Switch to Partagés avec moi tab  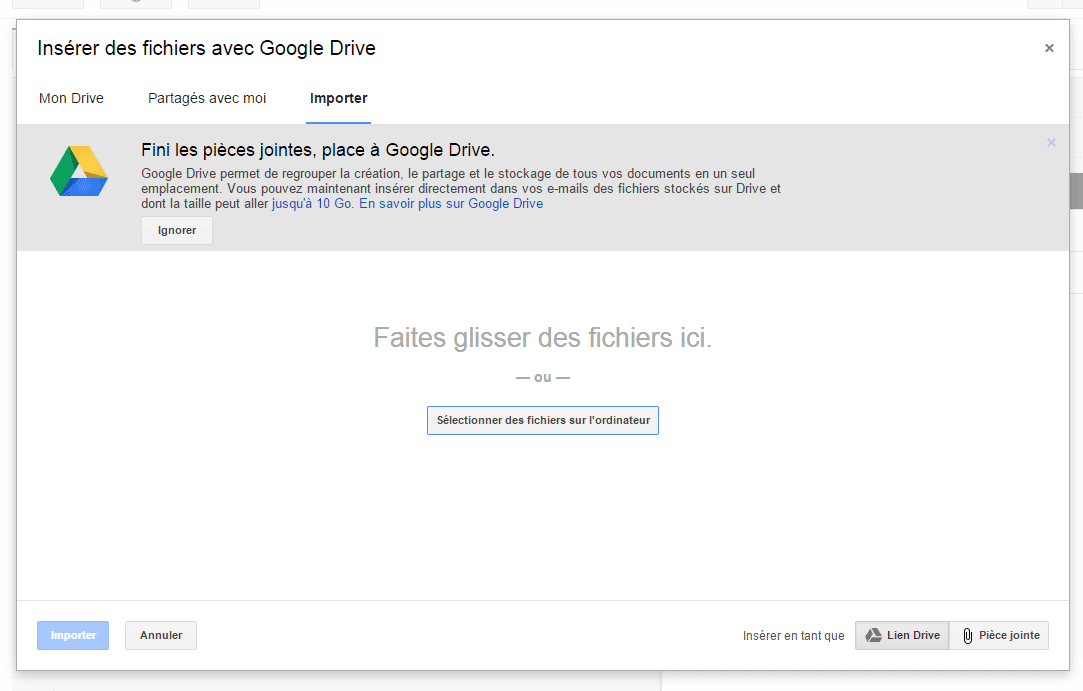207,98
